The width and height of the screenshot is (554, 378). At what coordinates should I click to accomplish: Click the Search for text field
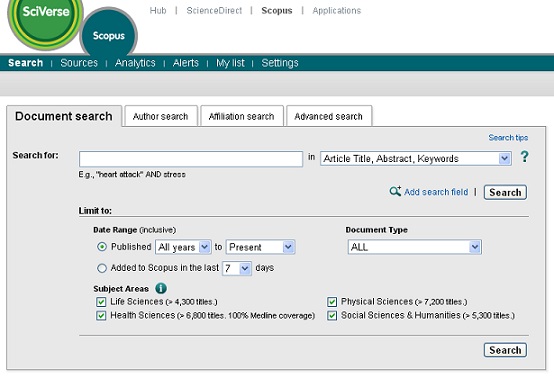click(x=191, y=159)
